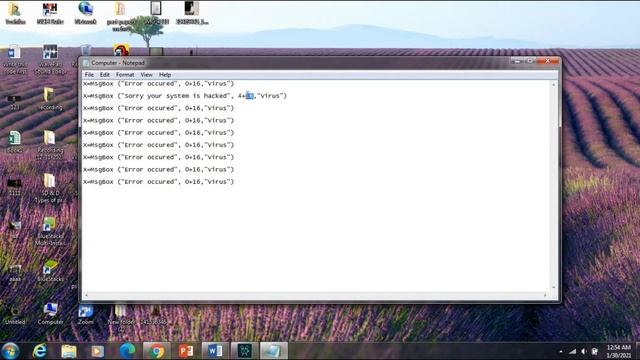
Task: Select the New folder desktop icon
Action: [121, 315]
